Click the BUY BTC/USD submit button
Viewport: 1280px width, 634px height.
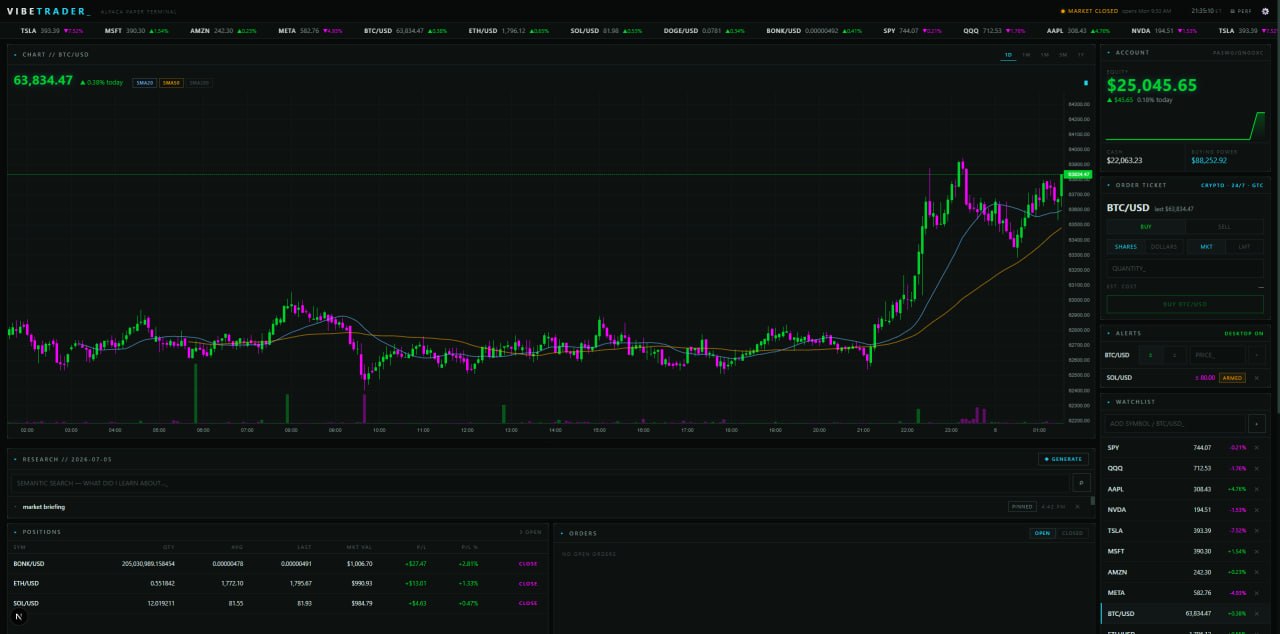pos(1185,303)
